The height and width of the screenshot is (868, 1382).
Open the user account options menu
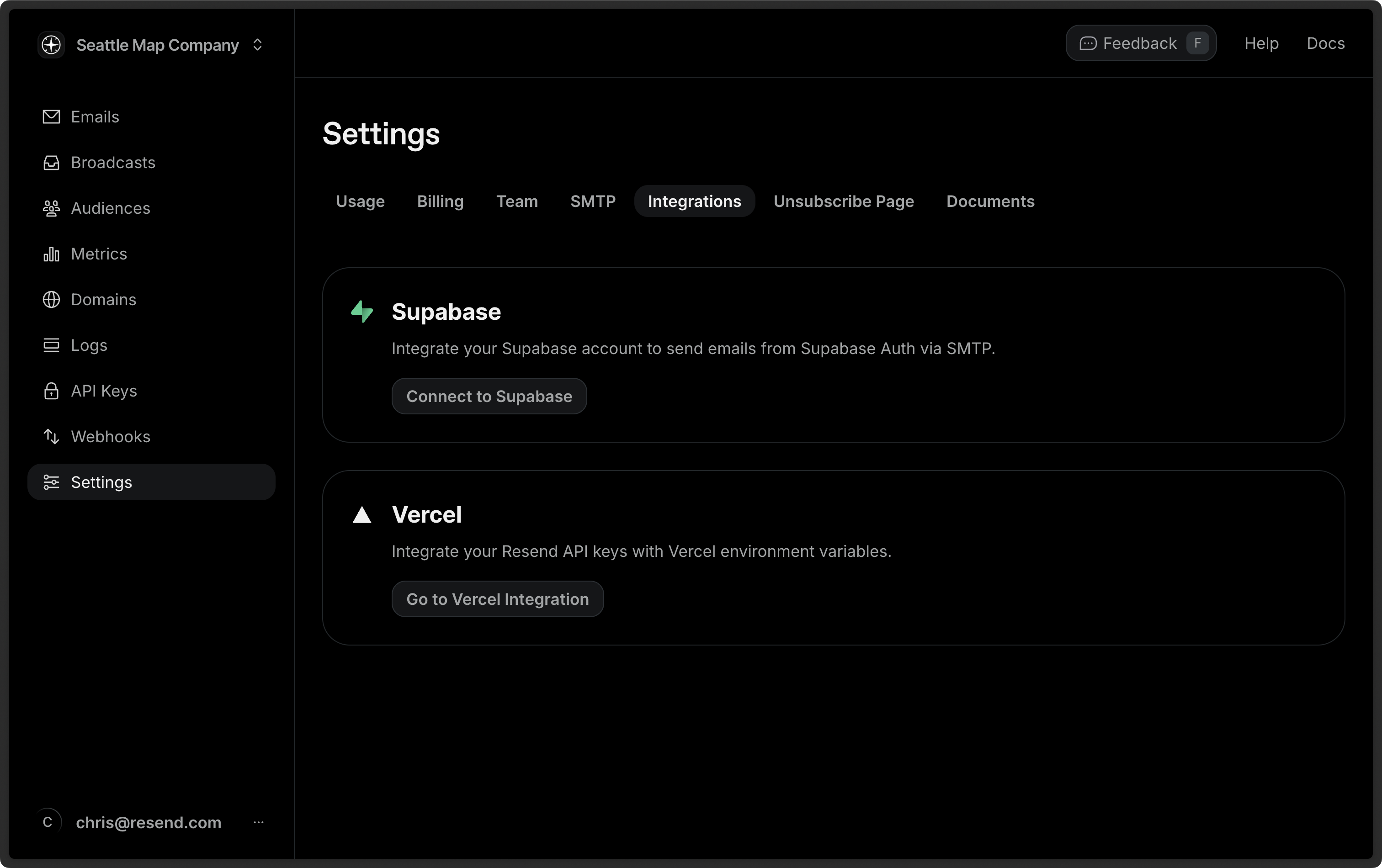[259, 822]
